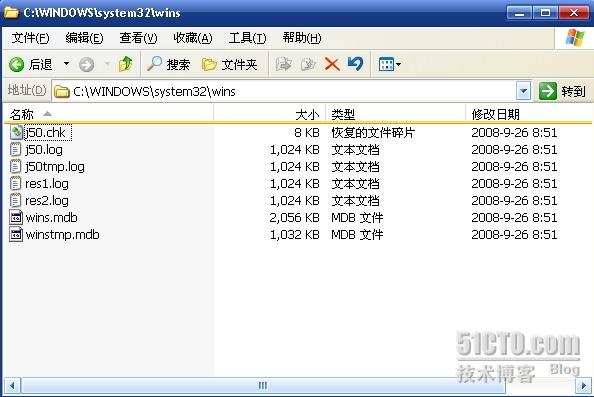Select the winstmp.mdb file icon
Screen dimensions: 594x397
(x=16, y=234)
